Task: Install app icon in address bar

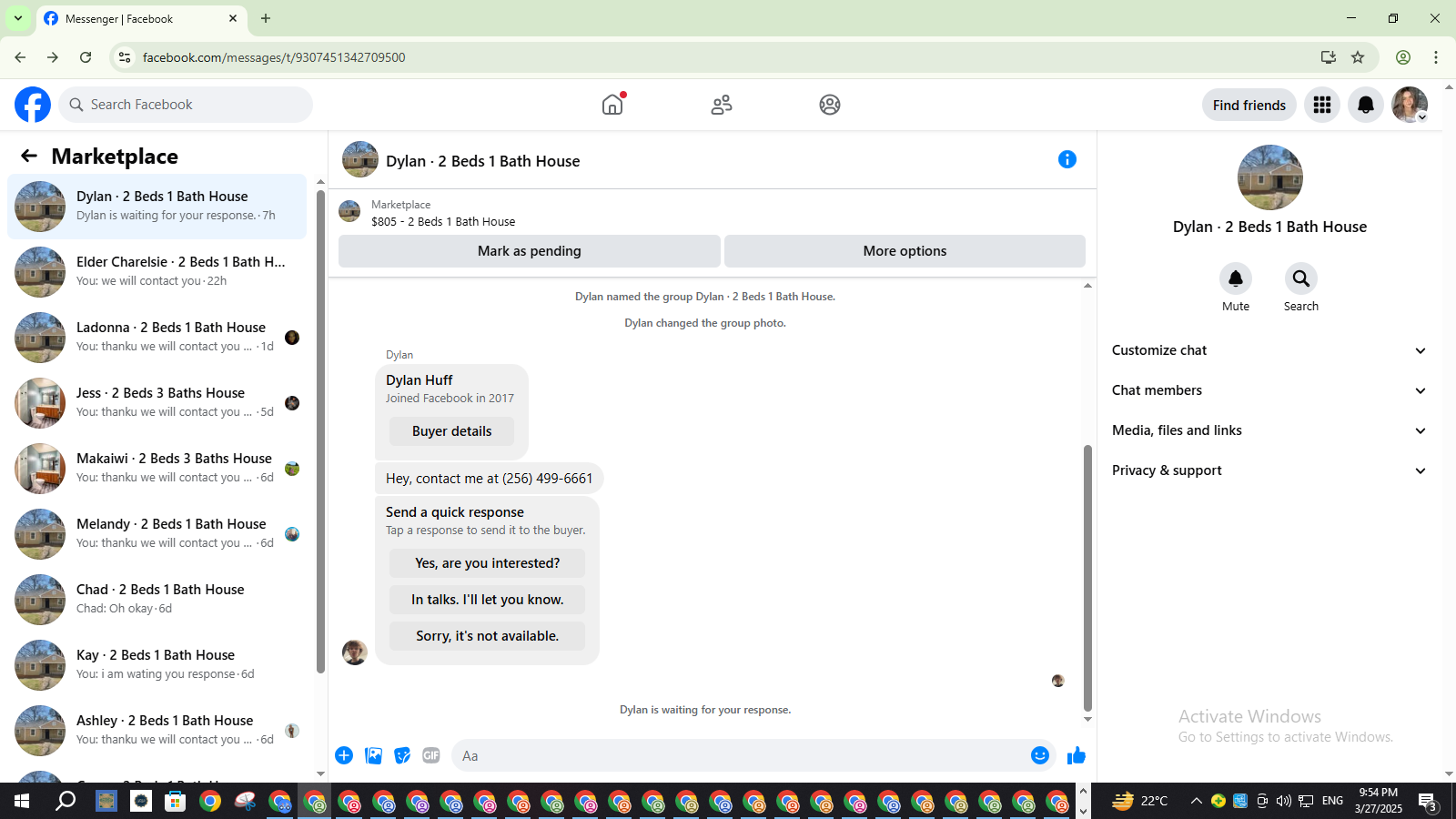Action: pos(1329,57)
